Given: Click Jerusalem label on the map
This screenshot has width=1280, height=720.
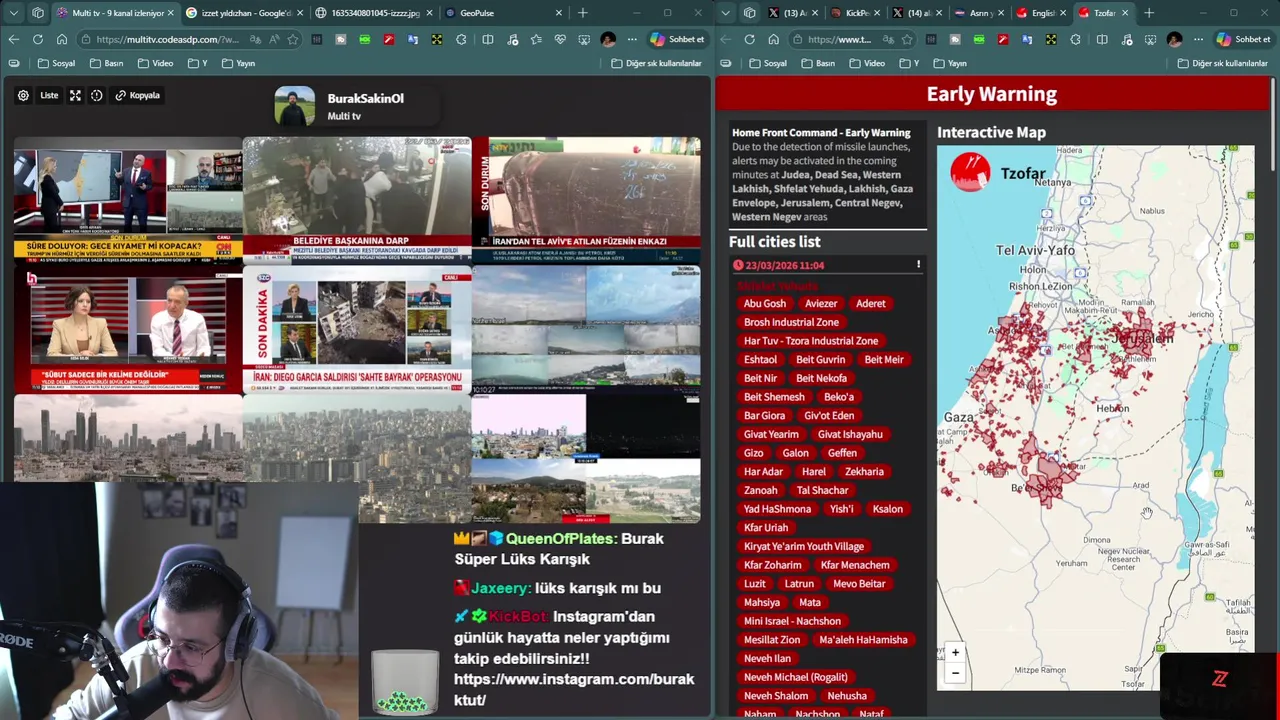Looking at the screenshot, I should (1141, 338).
